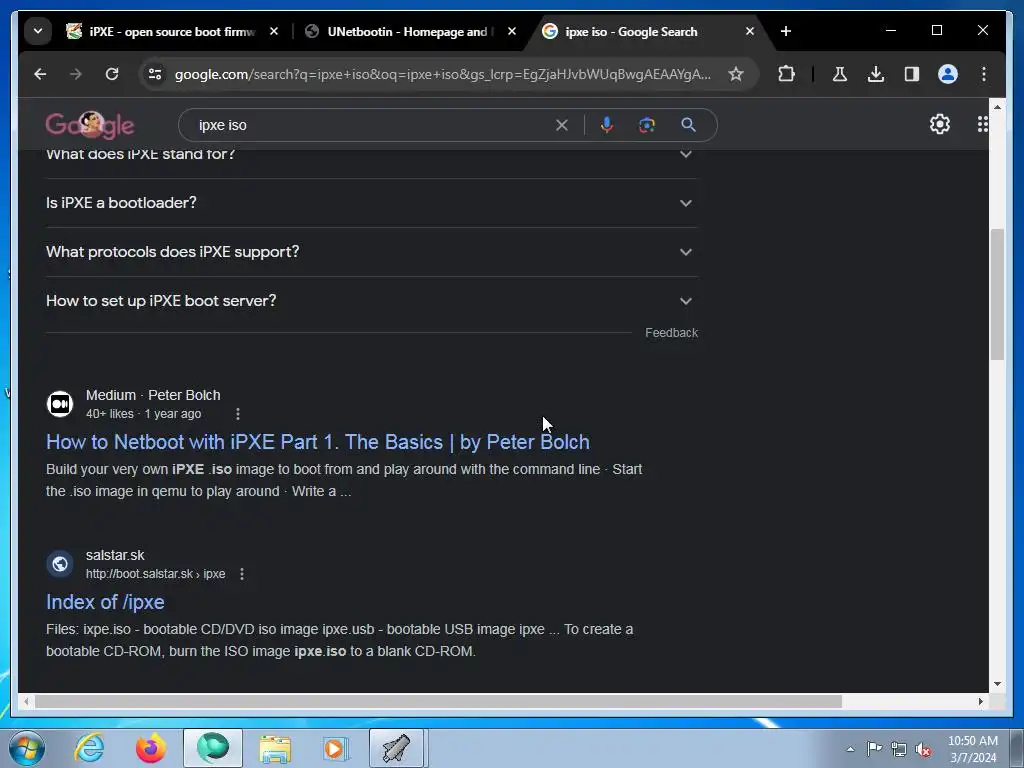Open the tab search dropdown arrow
This screenshot has width=1024, height=768.
pyautogui.click(x=38, y=31)
